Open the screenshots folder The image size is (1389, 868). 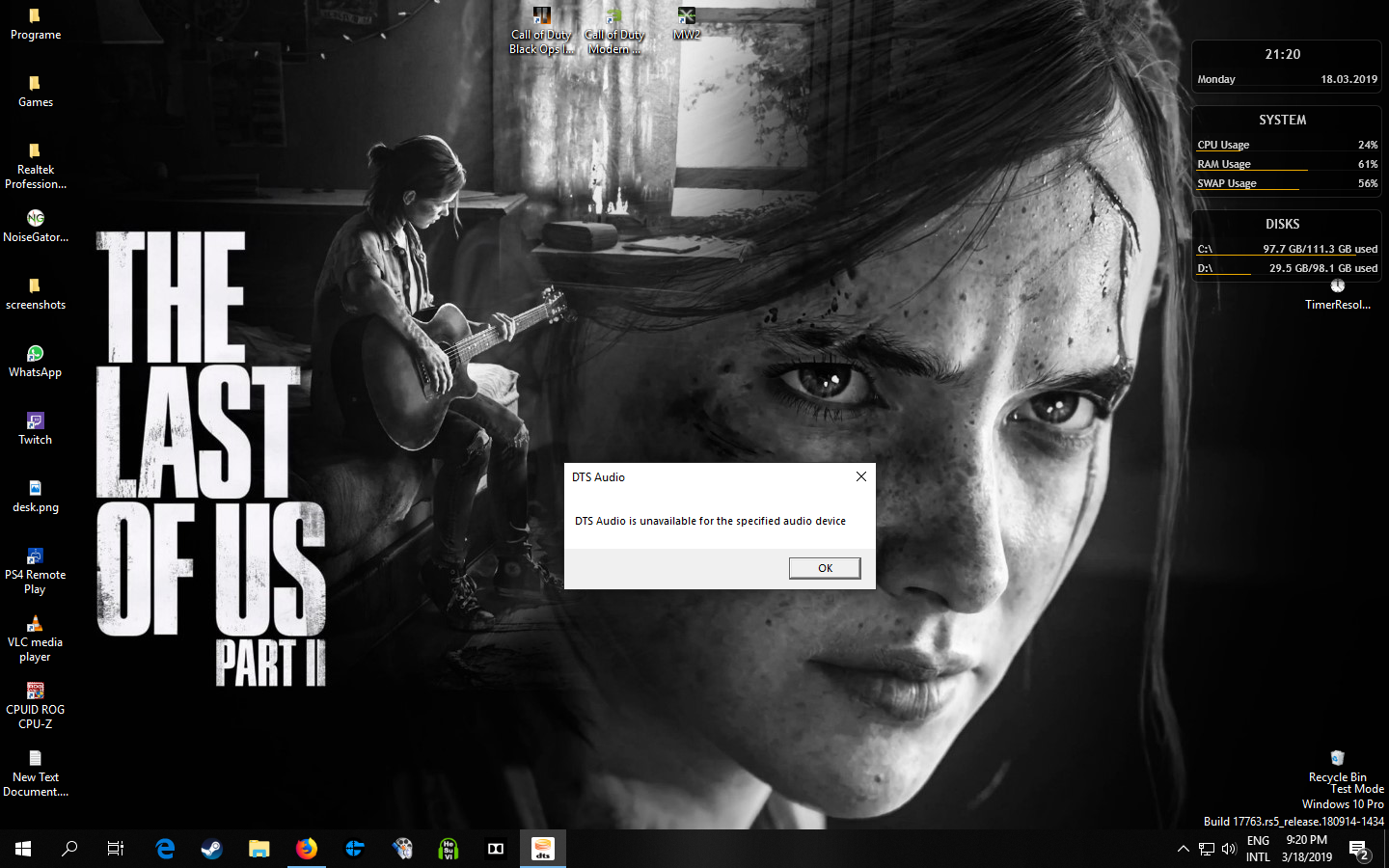click(x=36, y=294)
